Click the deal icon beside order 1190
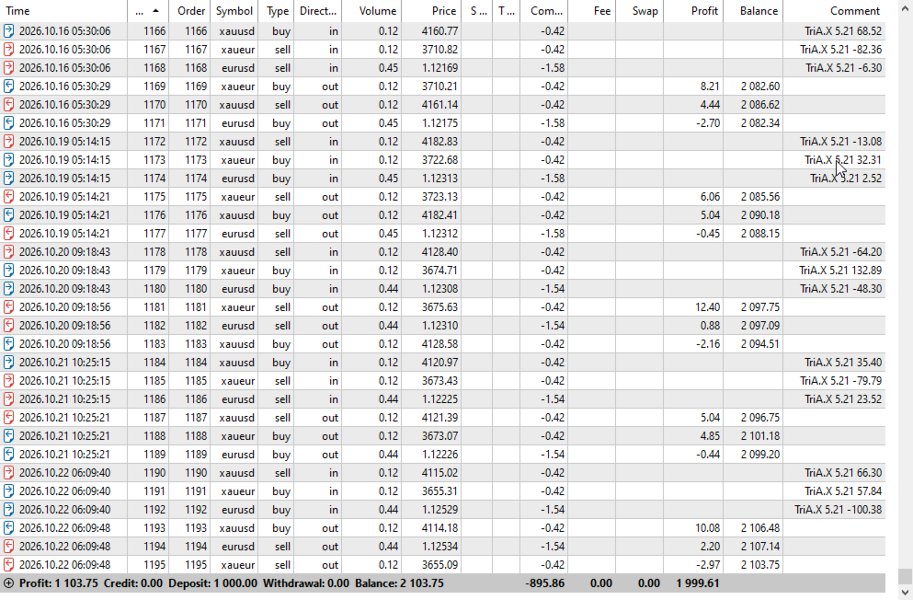 [x=8, y=472]
